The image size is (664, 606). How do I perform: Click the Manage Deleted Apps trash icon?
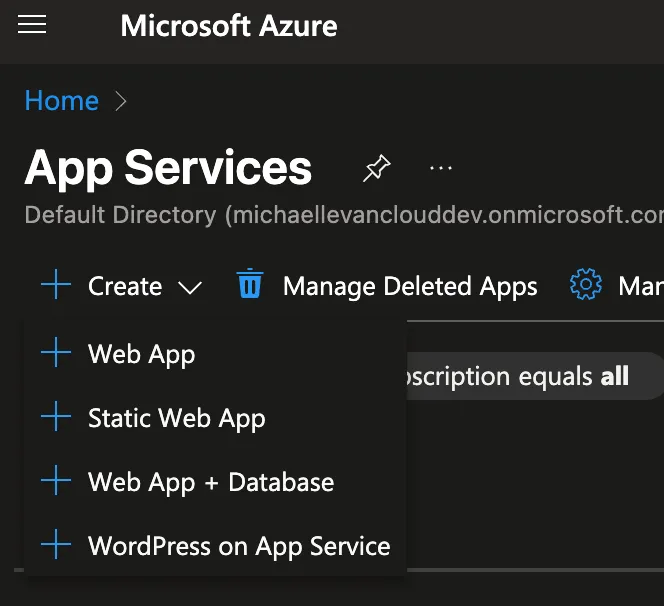(250, 283)
